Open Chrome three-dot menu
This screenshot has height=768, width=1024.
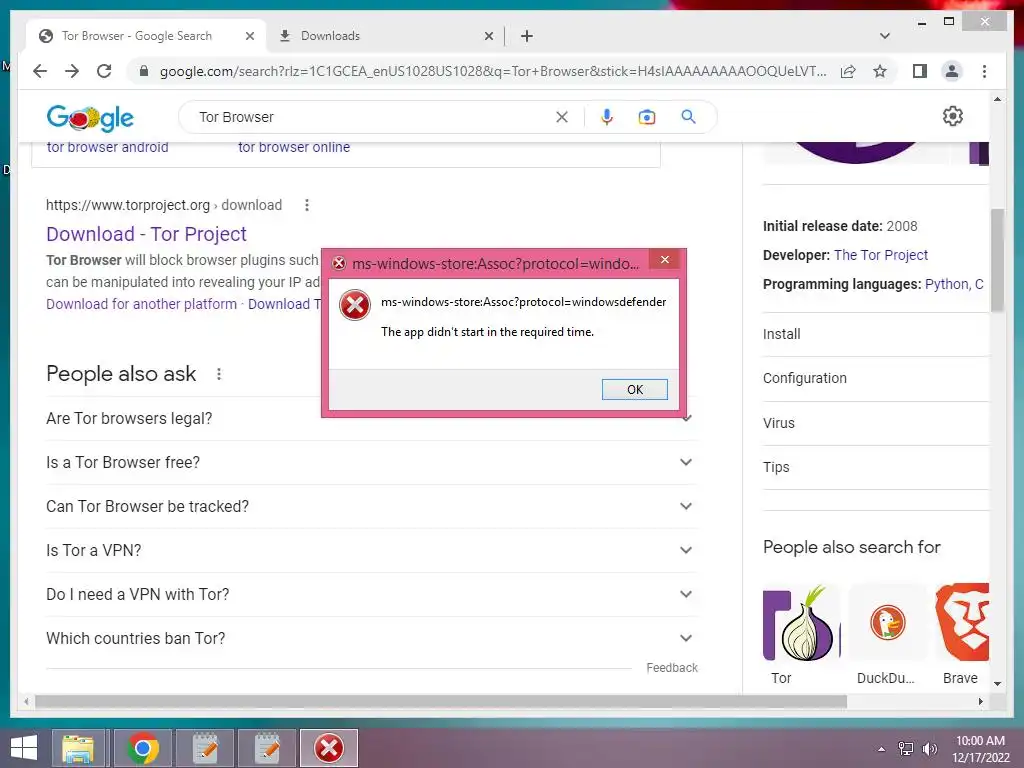(984, 71)
